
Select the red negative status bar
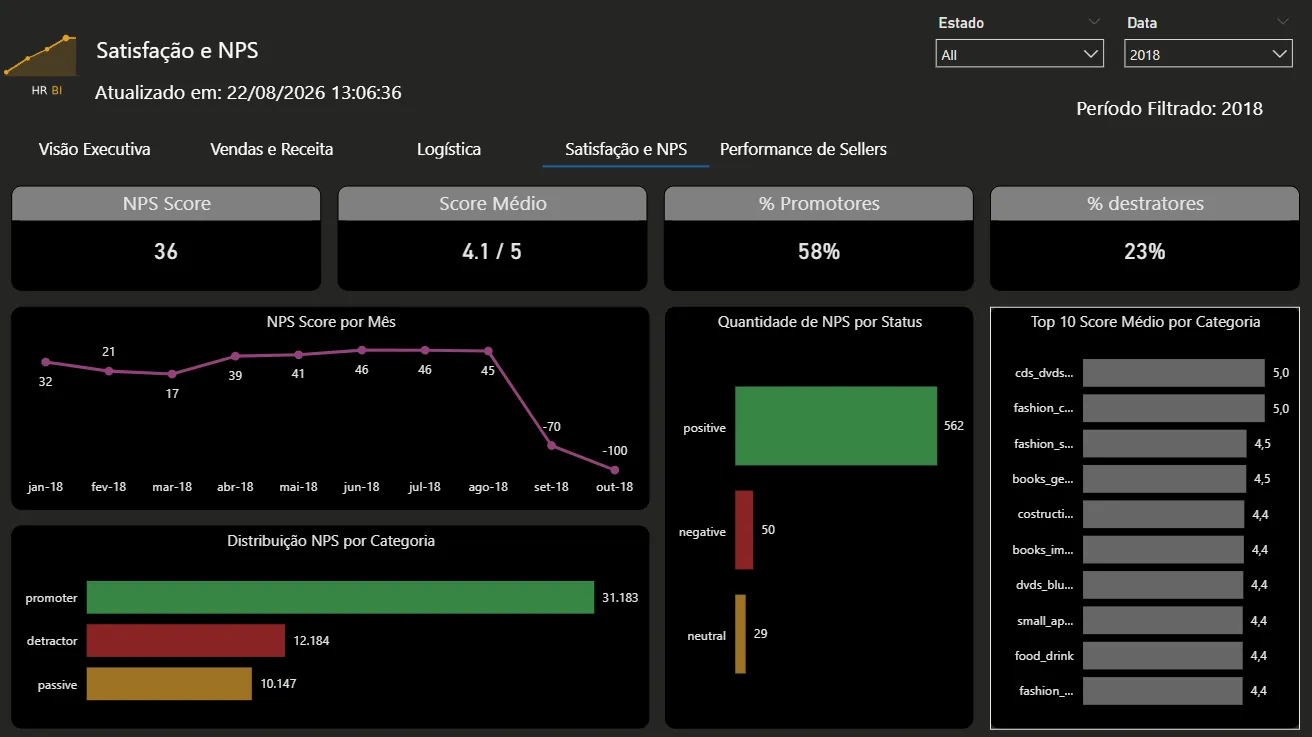pyautogui.click(x=744, y=530)
